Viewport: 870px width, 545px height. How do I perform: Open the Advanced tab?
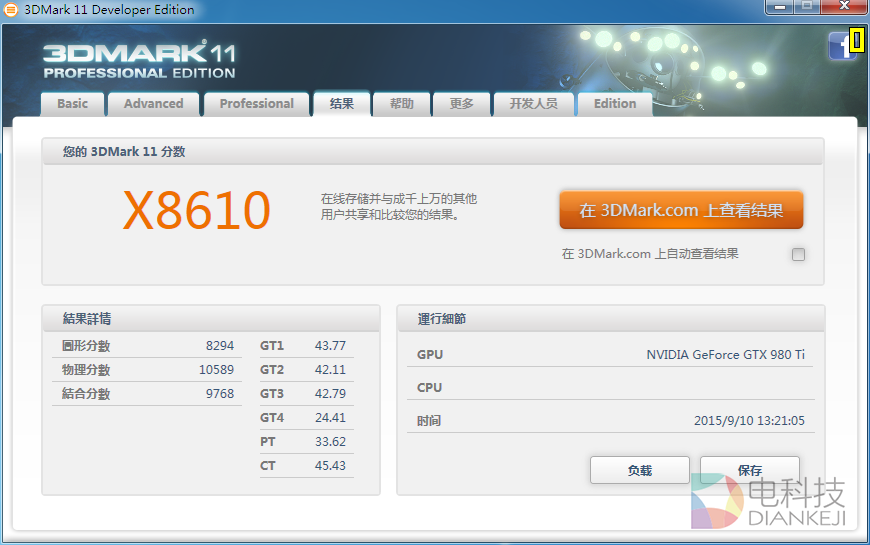click(x=153, y=104)
